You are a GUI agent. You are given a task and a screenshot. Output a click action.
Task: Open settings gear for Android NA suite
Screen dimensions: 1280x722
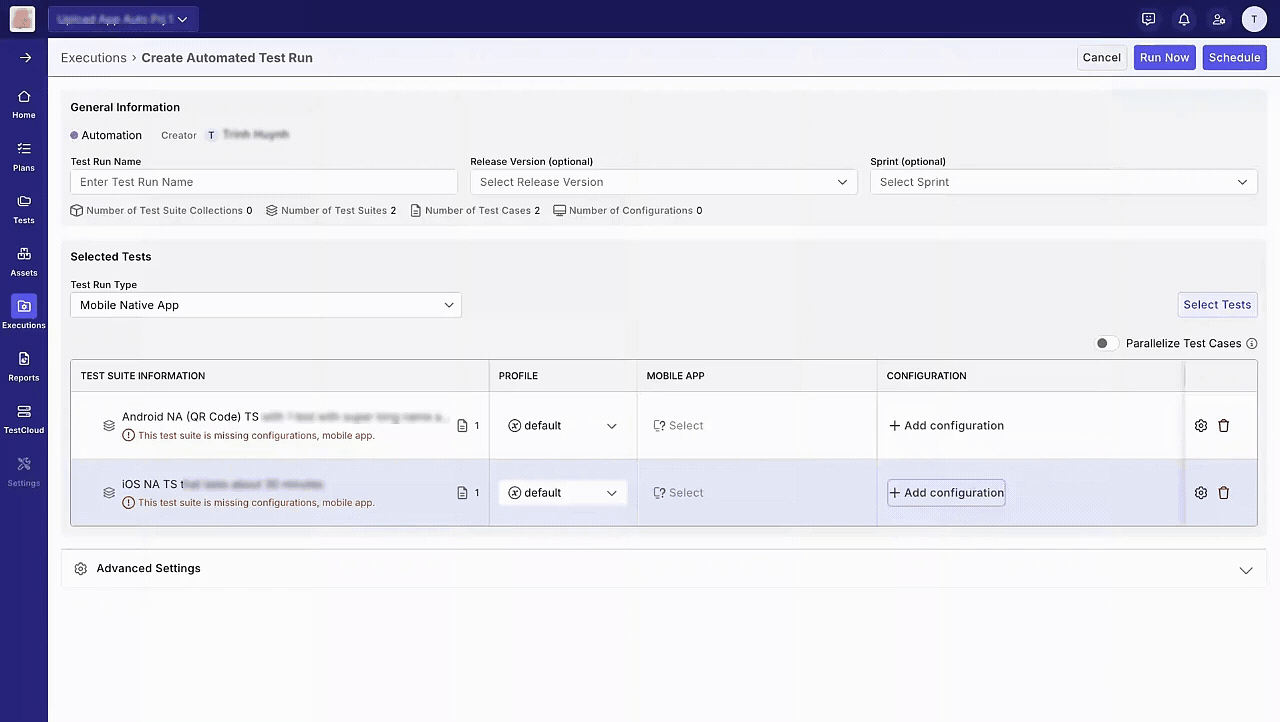pos(1201,426)
